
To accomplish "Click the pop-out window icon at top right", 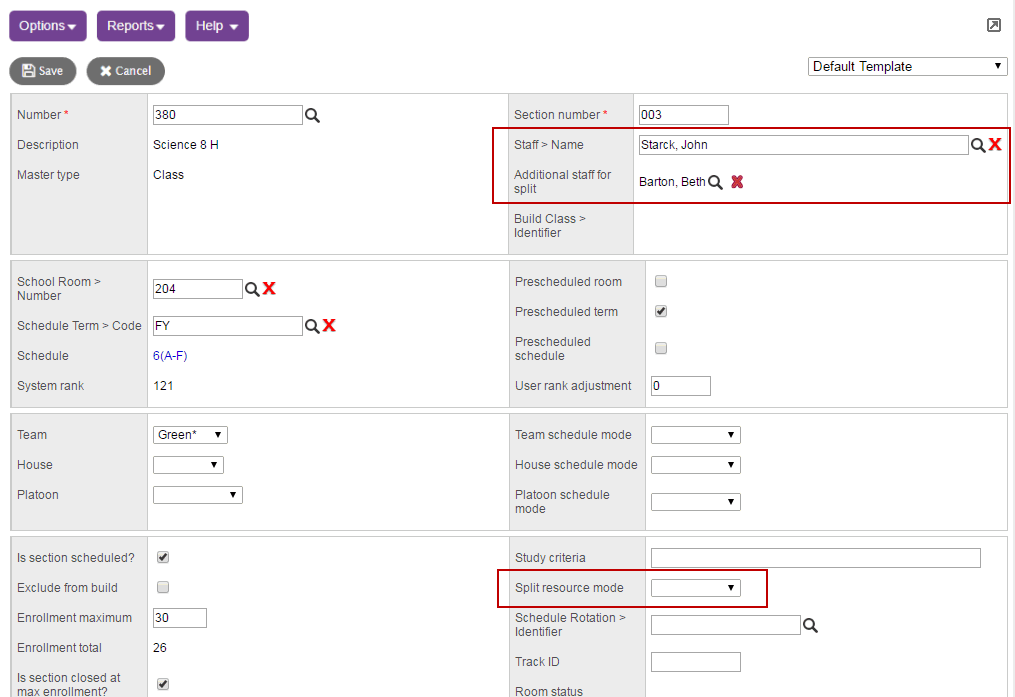I will coord(993,25).
